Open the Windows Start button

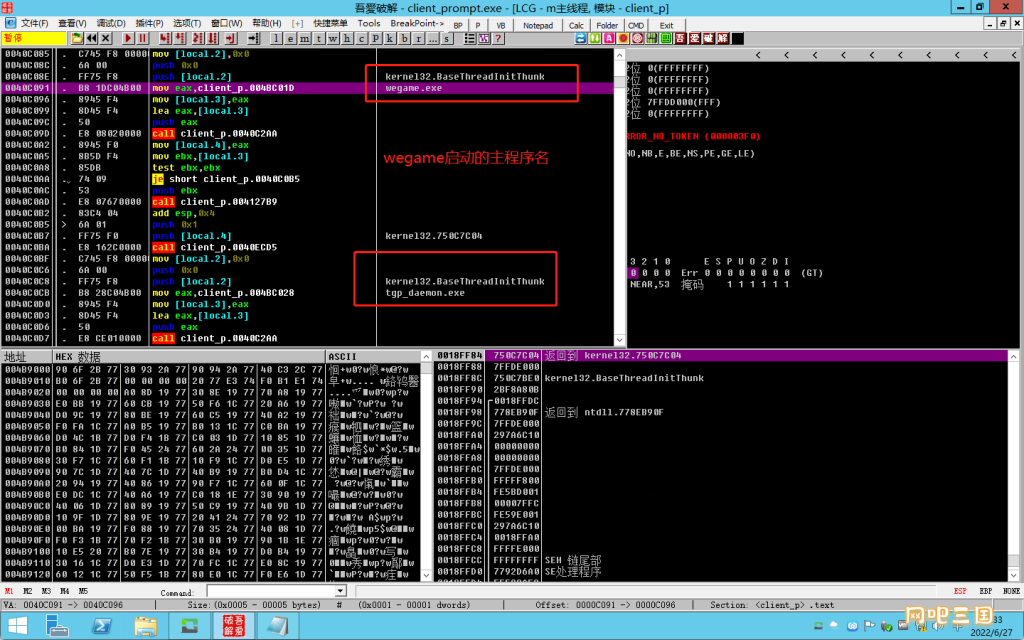[18, 626]
